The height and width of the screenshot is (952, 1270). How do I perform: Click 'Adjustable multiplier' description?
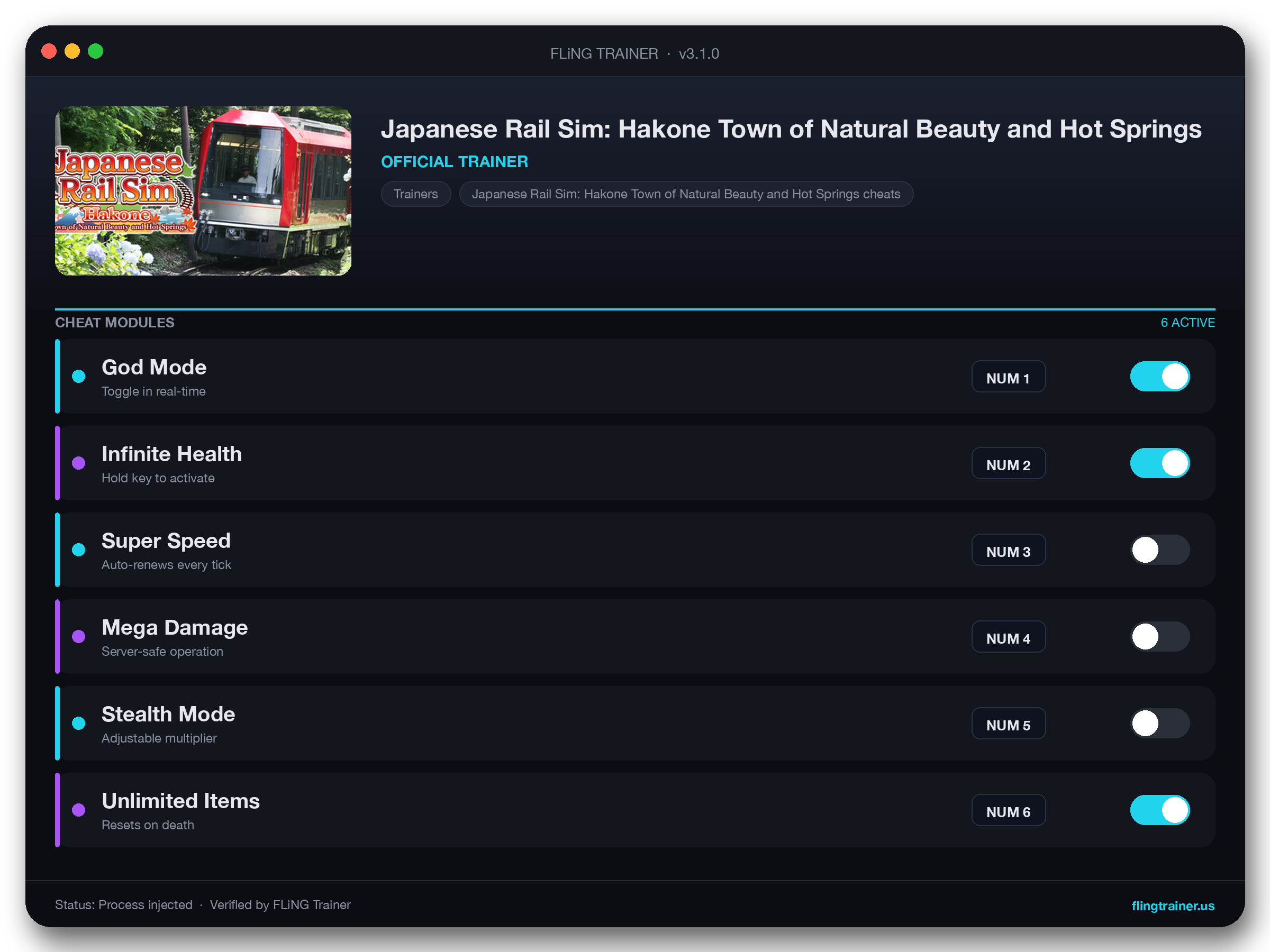tap(159, 738)
